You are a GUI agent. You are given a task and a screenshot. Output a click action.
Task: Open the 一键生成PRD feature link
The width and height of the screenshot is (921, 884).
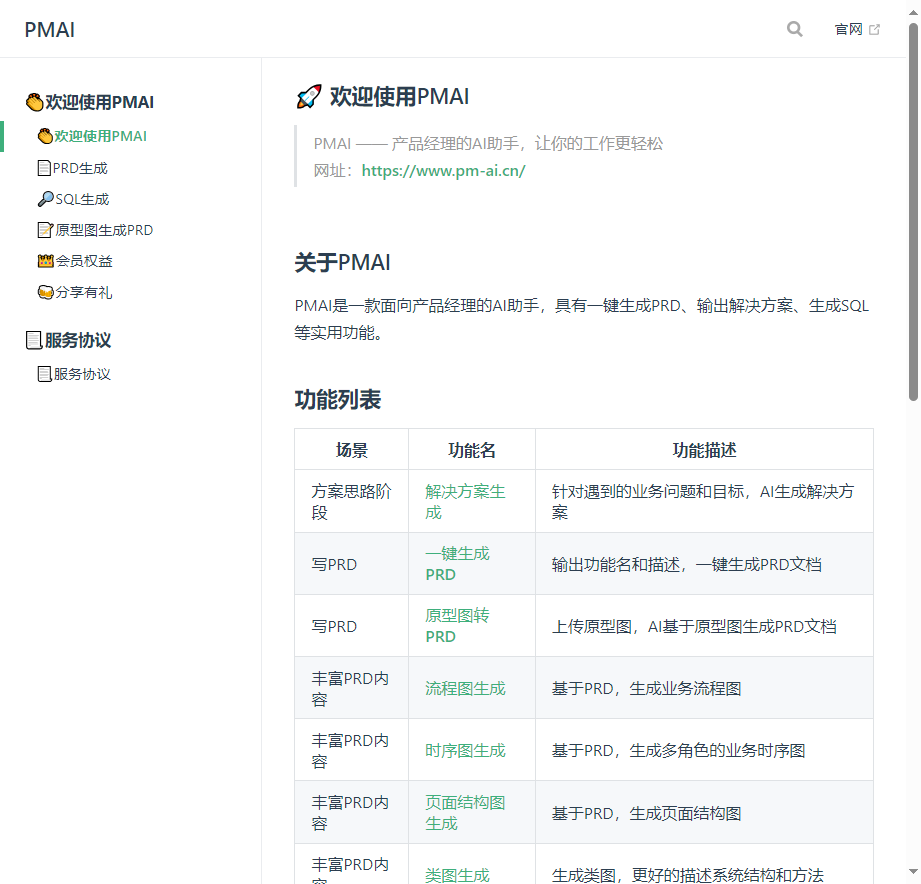click(x=457, y=564)
